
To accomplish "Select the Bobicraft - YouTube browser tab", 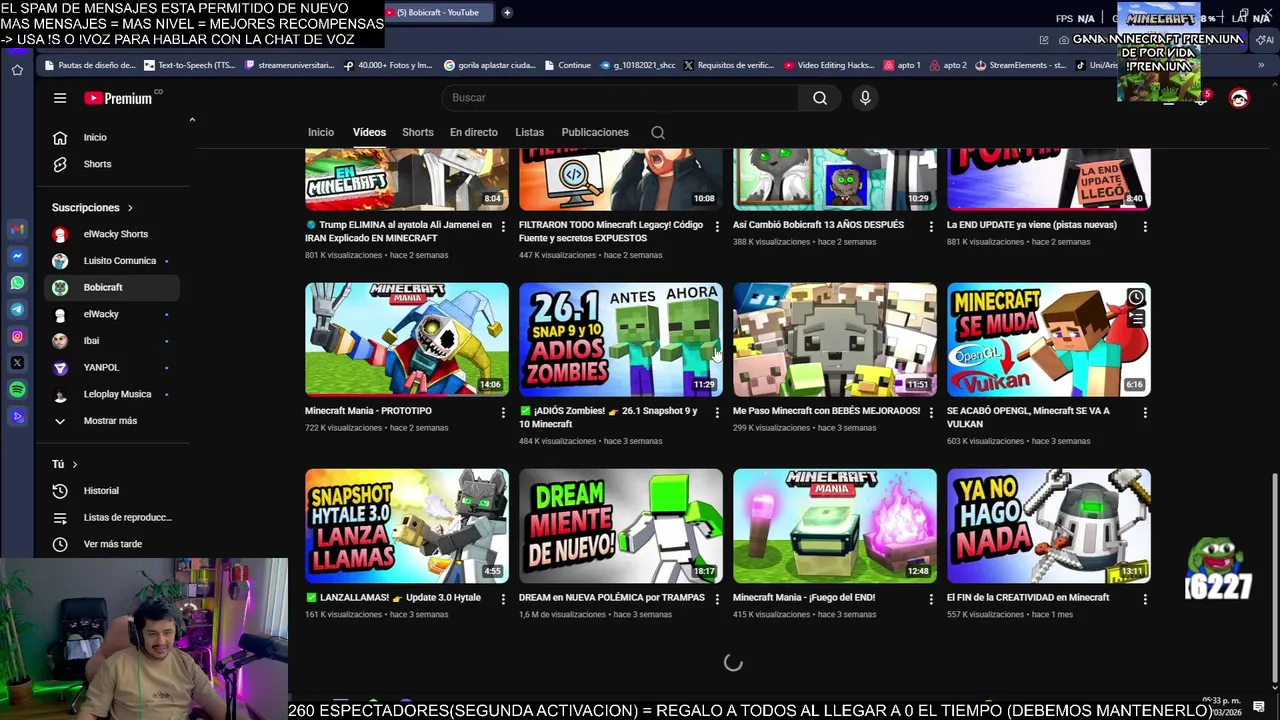I will pos(438,13).
